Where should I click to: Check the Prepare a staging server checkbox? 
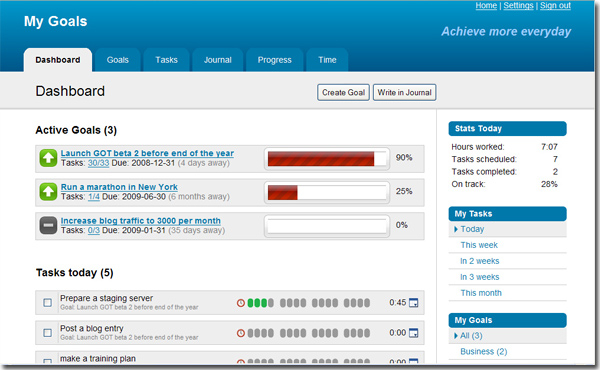tap(47, 303)
